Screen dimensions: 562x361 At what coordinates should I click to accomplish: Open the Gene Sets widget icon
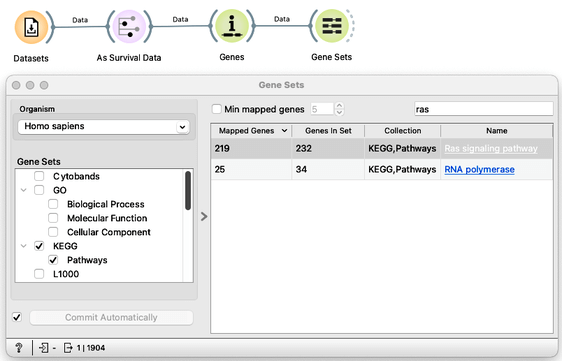point(332,26)
